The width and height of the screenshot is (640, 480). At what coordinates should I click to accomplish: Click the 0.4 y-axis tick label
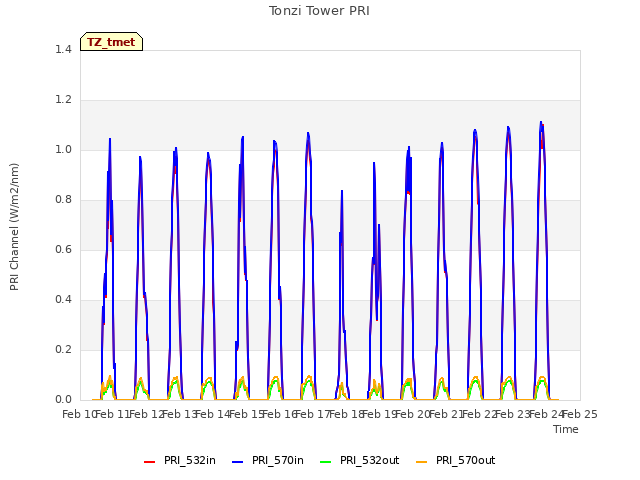tap(63, 300)
